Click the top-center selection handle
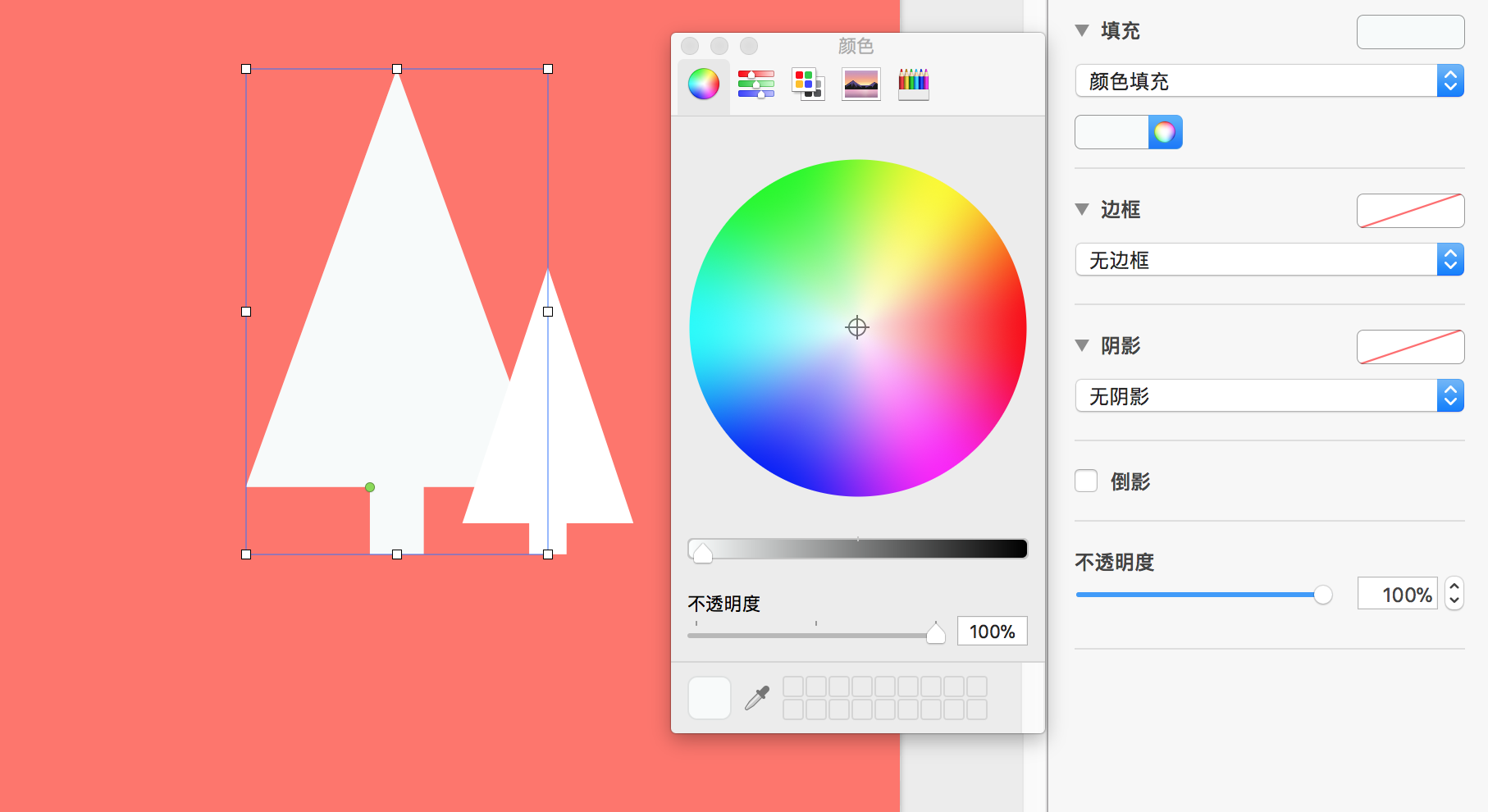Image resolution: width=1488 pixels, height=812 pixels. 397,69
